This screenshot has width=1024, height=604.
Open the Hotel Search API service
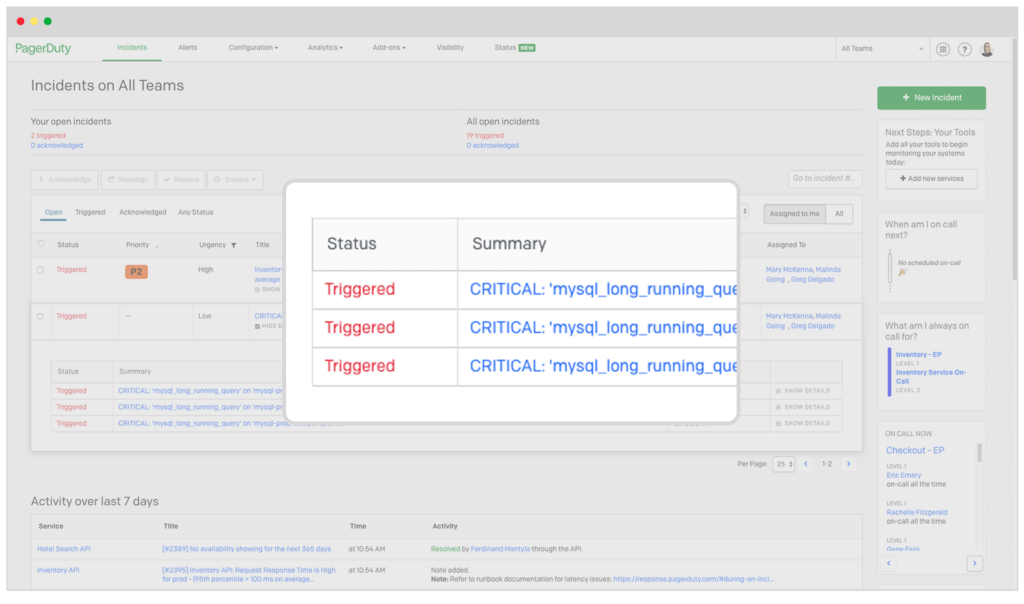(x=64, y=549)
